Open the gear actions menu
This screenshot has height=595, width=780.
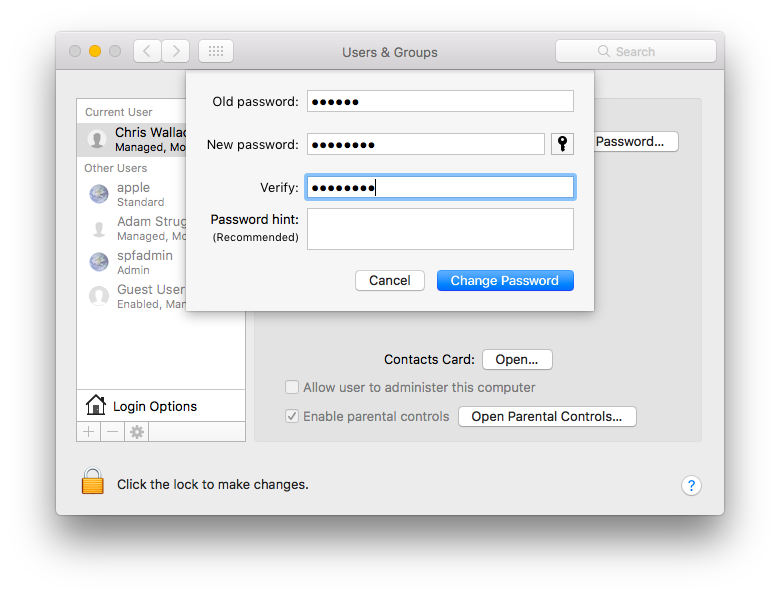click(x=137, y=431)
